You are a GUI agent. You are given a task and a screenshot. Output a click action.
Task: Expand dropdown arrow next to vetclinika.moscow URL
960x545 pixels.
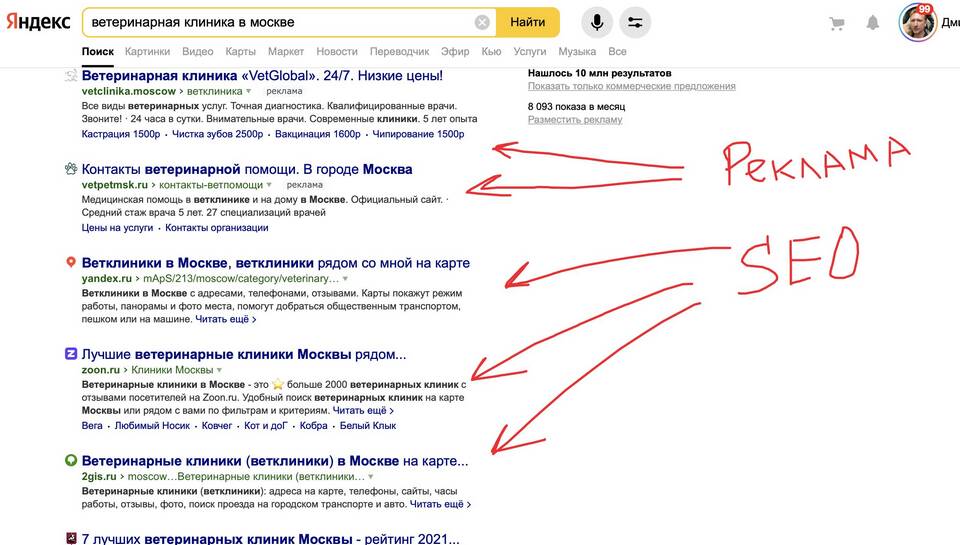[249, 92]
